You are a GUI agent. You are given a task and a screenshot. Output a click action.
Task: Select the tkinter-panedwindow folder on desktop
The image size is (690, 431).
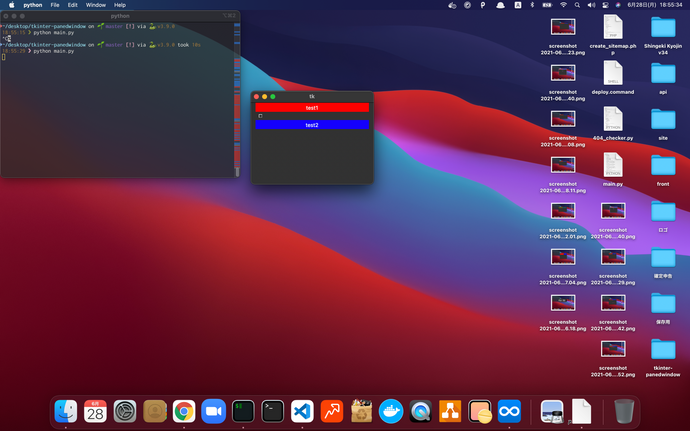pos(663,349)
